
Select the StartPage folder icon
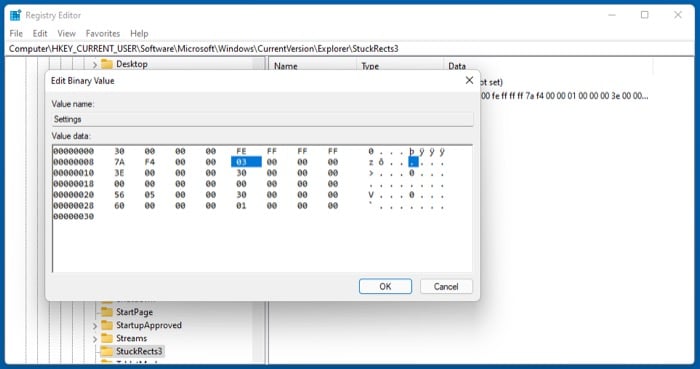[107, 312]
